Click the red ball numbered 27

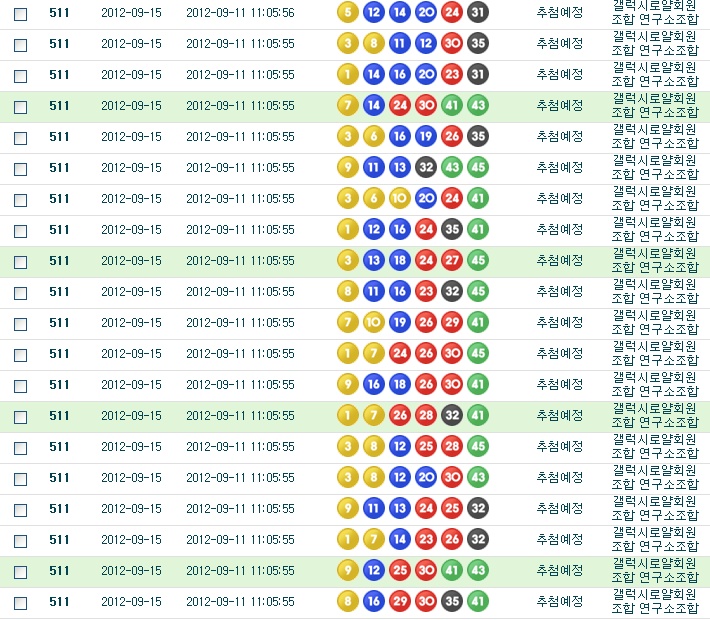pyautogui.click(x=452, y=261)
